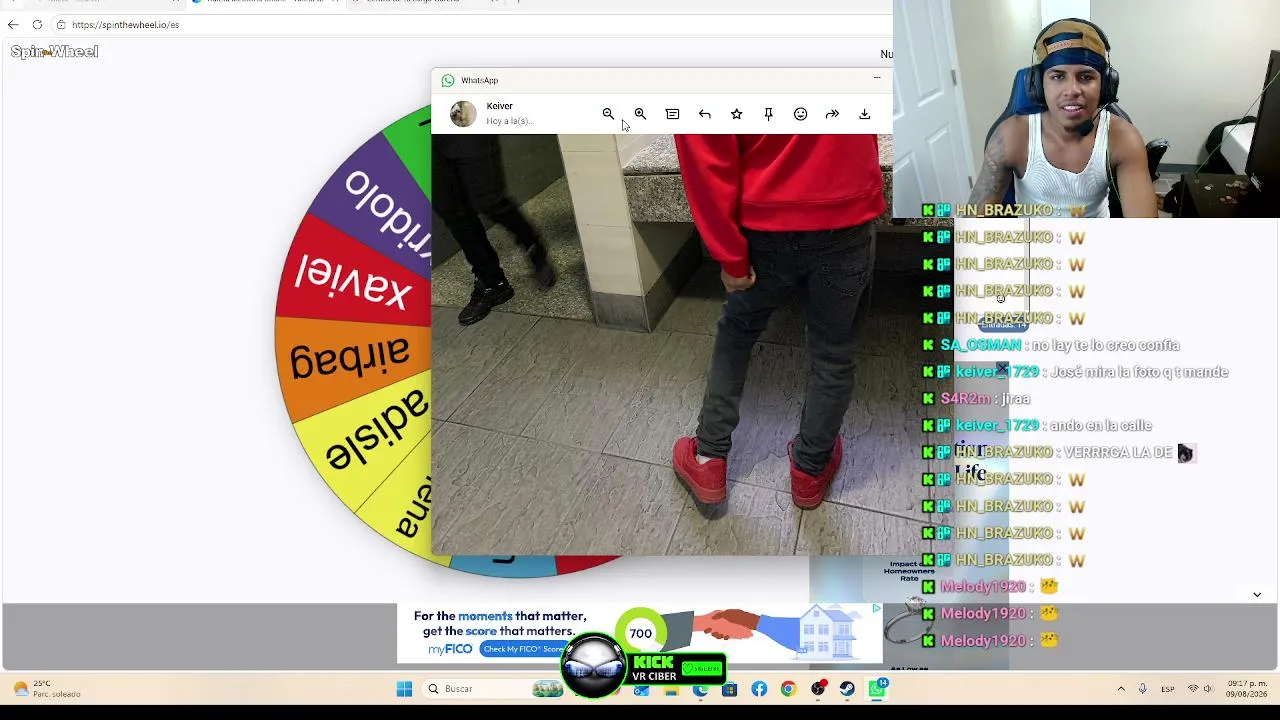The image size is (1280, 720).
Task: Click the microphone tray icon
Action: [1142, 689]
